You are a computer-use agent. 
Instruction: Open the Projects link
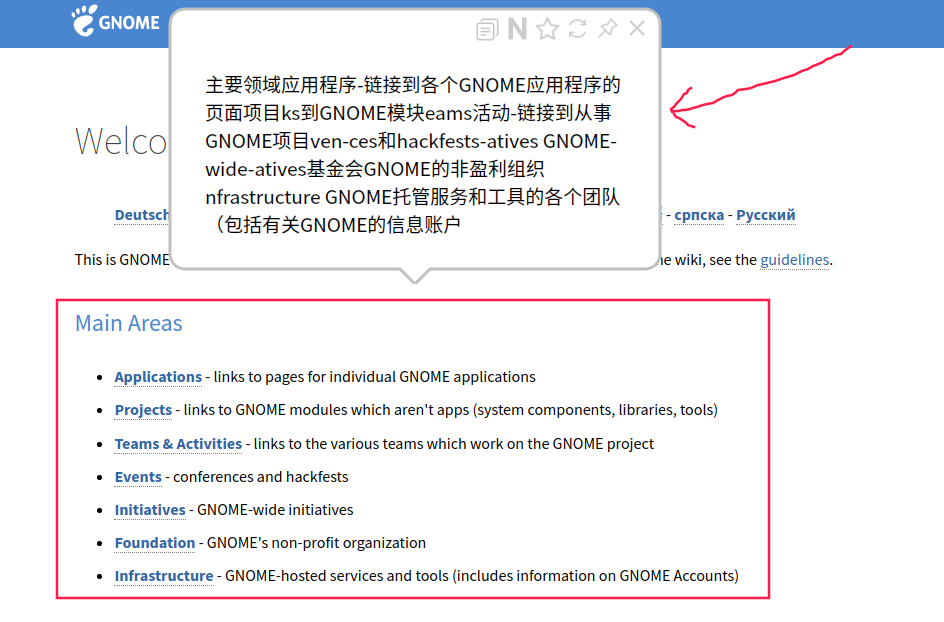[143, 410]
